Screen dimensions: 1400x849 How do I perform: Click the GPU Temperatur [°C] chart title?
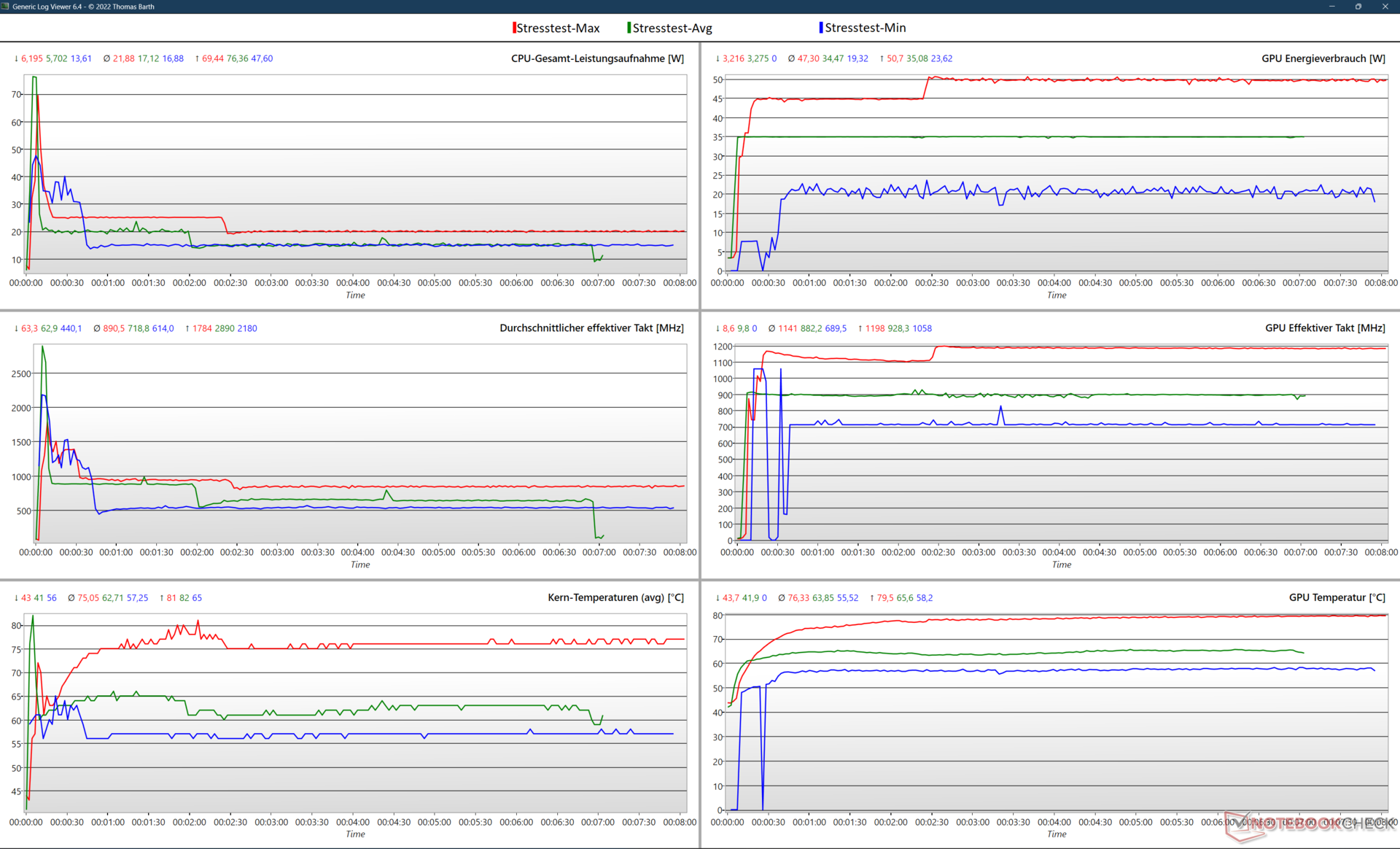click(1337, 597)
